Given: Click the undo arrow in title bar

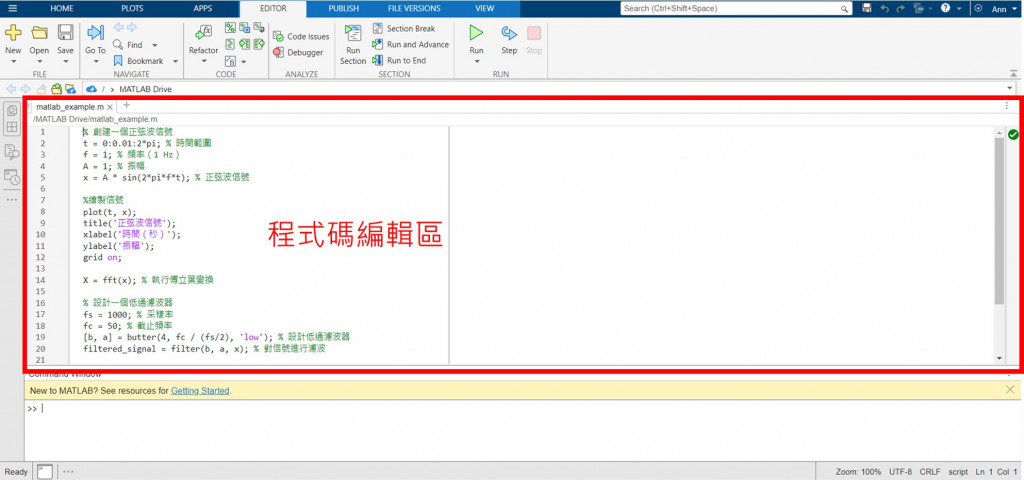Looking at the screenshot, I should tap(885, 8).
